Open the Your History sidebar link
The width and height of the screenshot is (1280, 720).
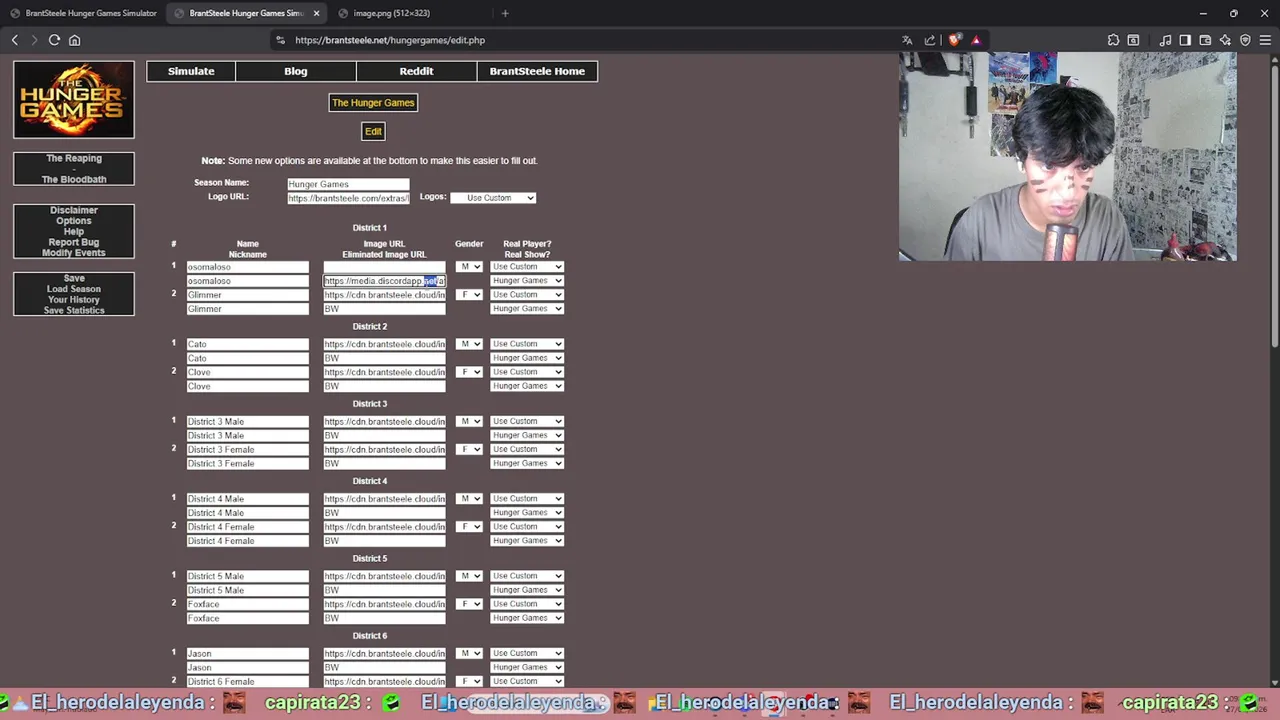tap(74, 300)
